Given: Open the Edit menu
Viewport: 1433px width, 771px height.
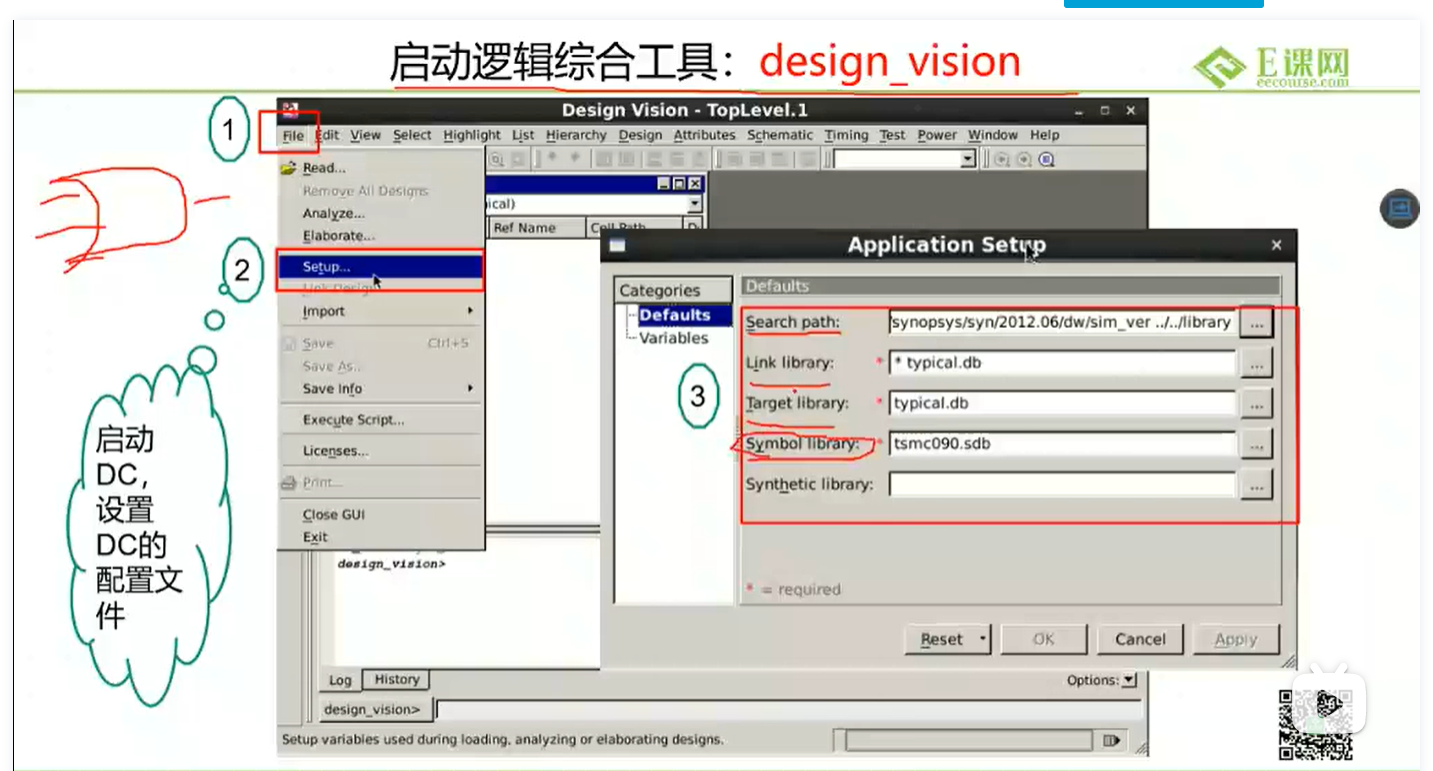Looking at the screenshot, I should coord(327,135).
